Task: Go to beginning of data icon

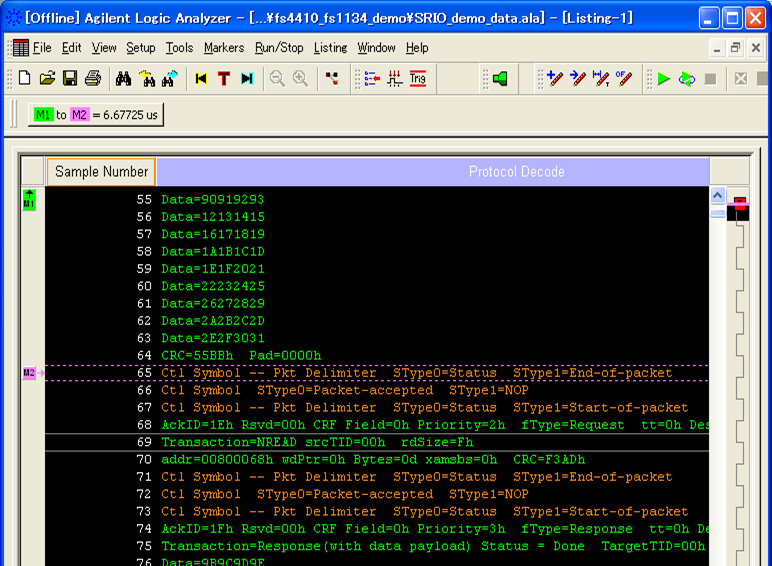Action: click(x=201, y=79)
